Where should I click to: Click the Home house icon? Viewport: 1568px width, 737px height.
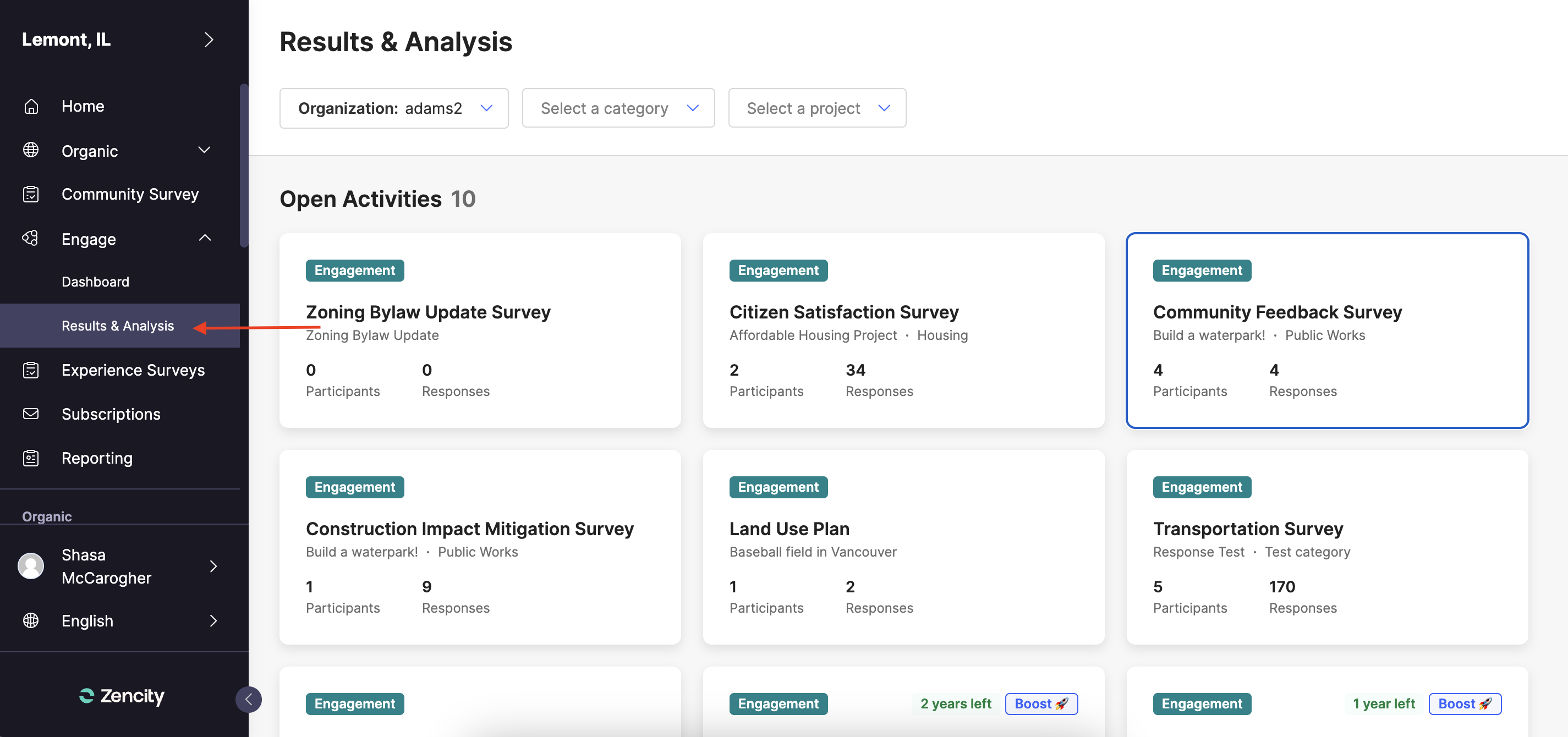[31, 107]
